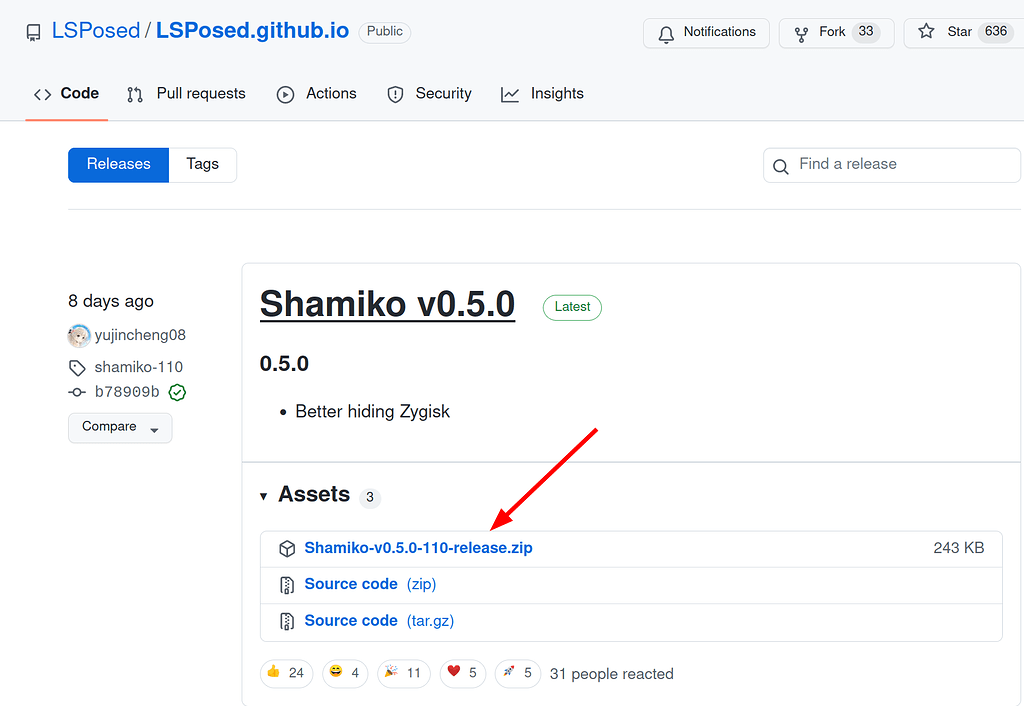Enable the Releases view
1024x706 pixels.
(118, 164)
